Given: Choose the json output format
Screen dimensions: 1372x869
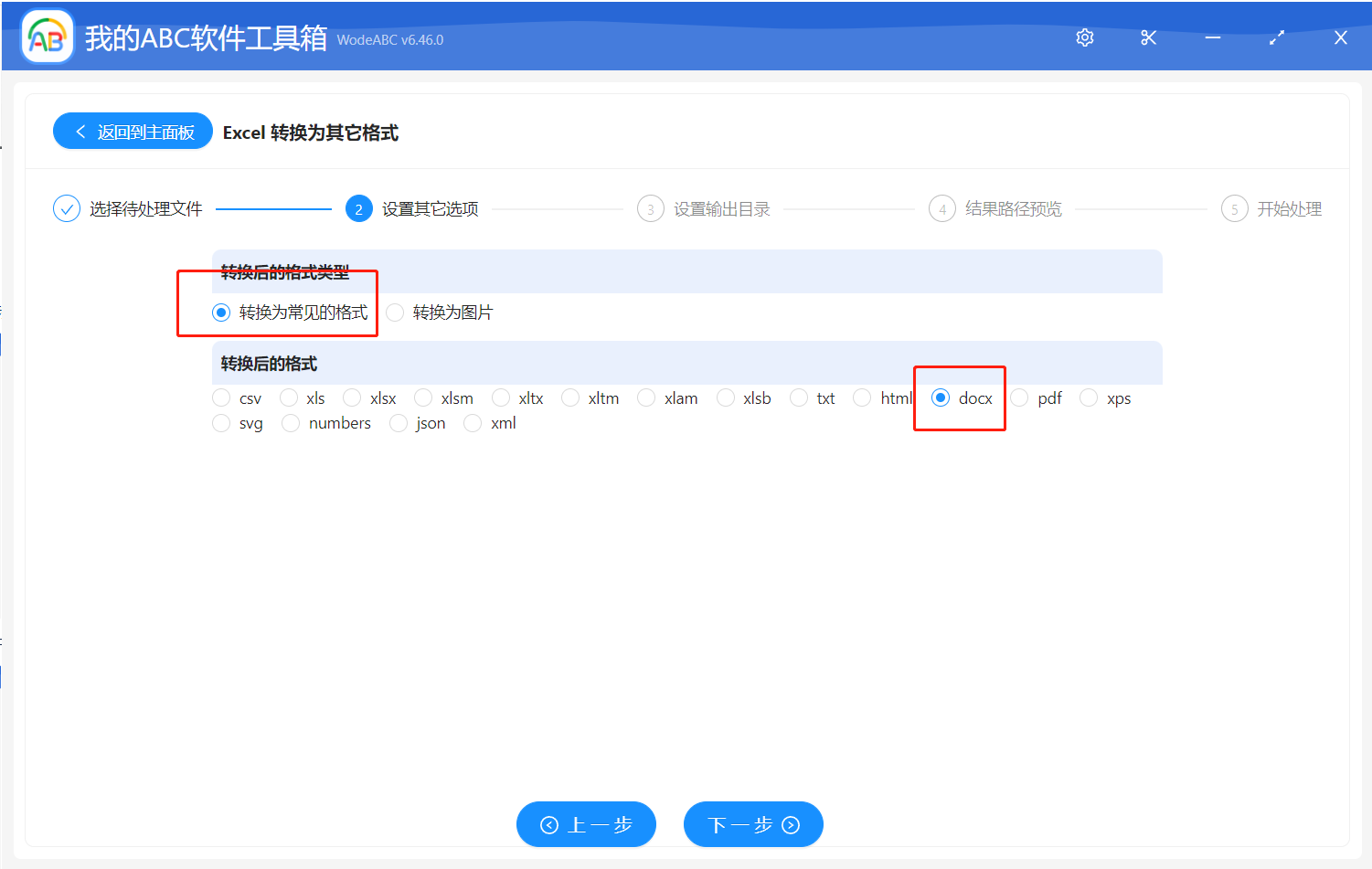Looking at the screenshot, I should pyautogui.click(x=399, y=422).
